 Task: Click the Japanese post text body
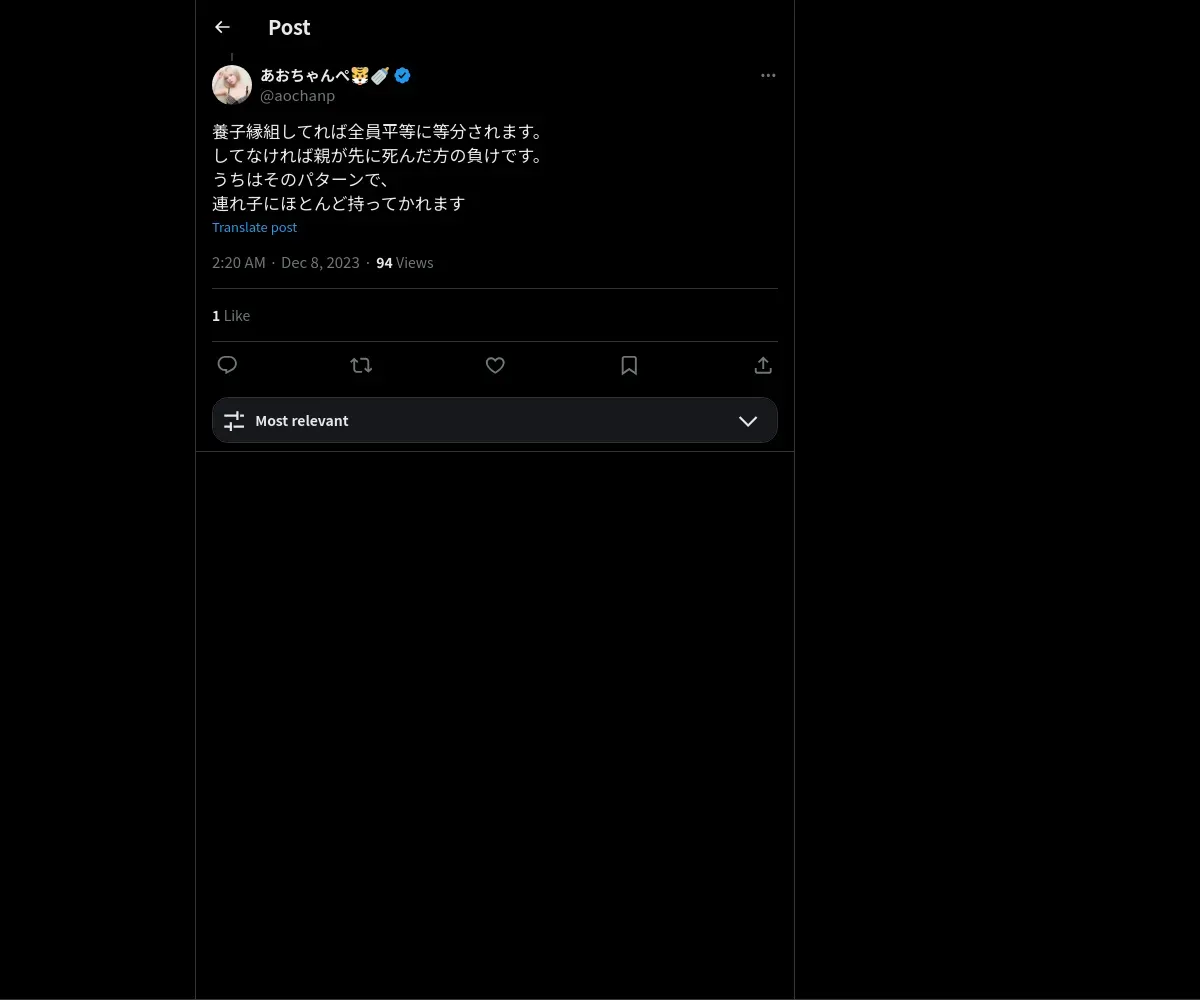[x=378, y=167]
